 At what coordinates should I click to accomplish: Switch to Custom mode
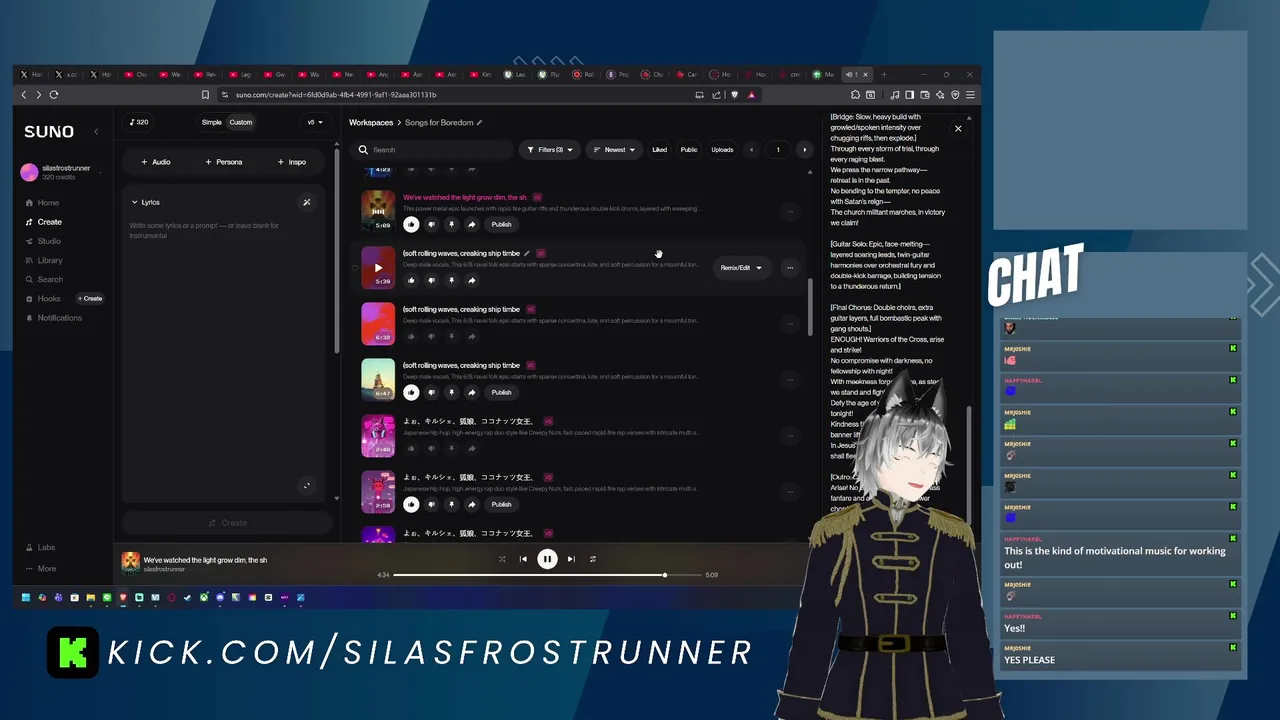(241, 122)
